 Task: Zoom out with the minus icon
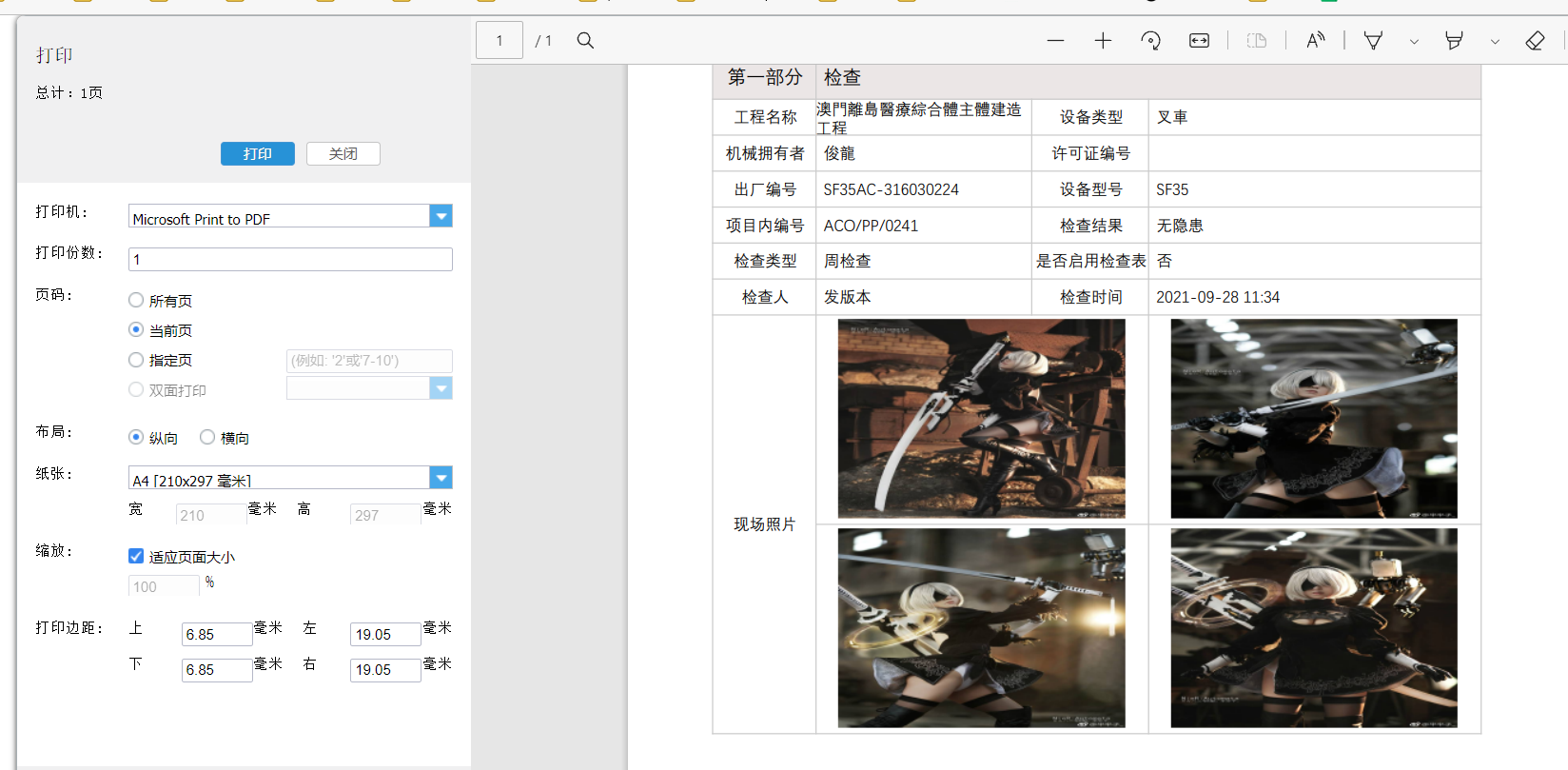pos(1055,40)
